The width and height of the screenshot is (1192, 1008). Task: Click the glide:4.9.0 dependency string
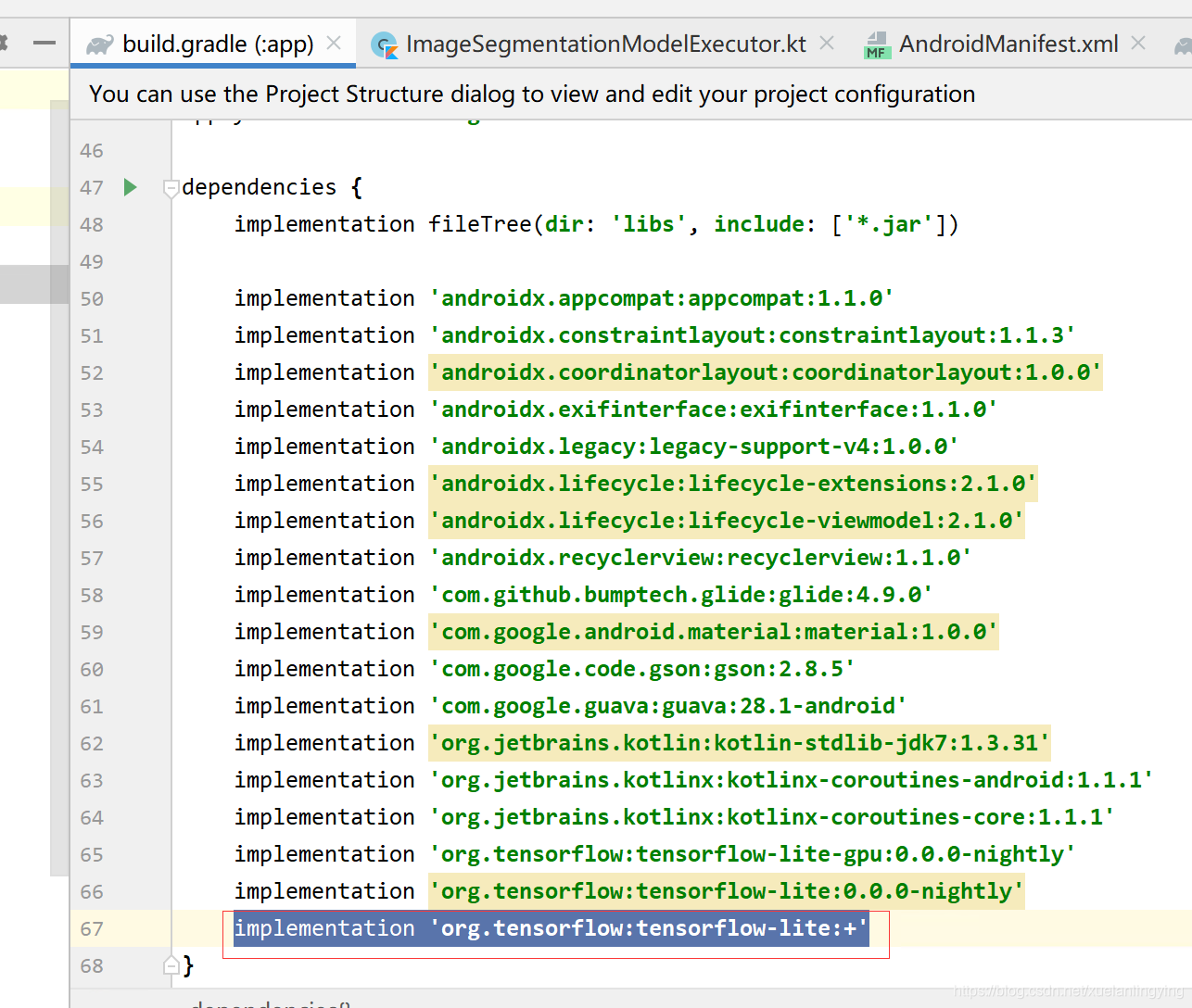680,595
